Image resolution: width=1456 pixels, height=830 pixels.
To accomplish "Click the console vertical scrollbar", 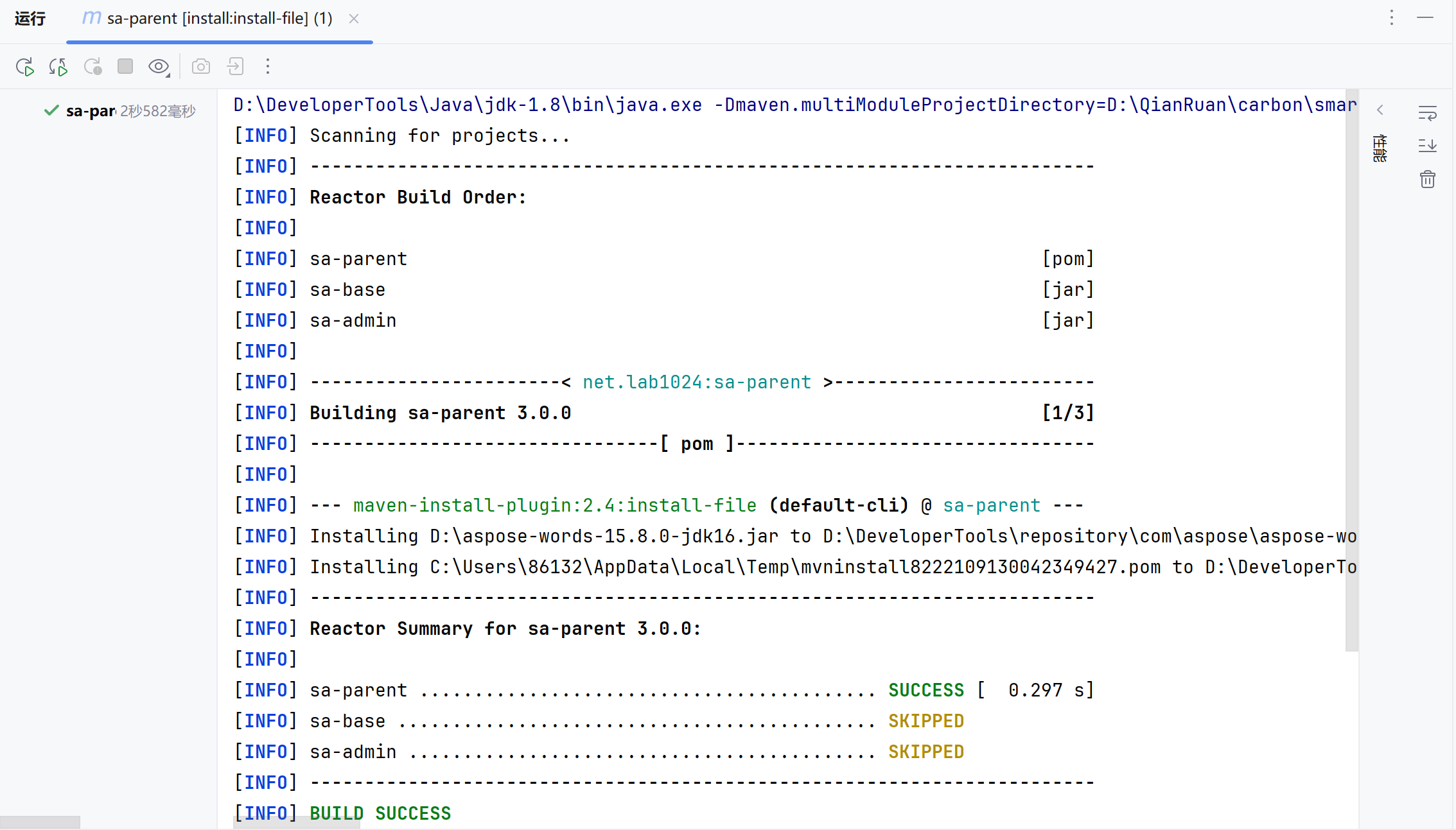I will pyautogui.click(x=1351, y=370).
